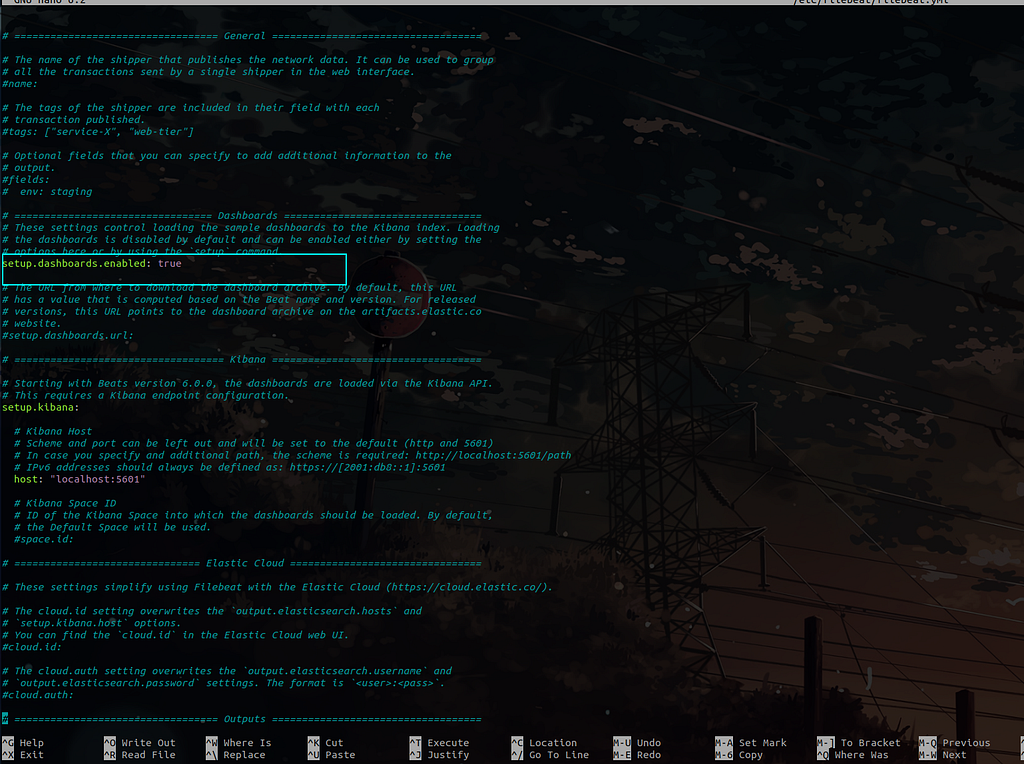This screenshot has height=764, width=1024.
Task: Click the ^R Read File shortcut
Action: coord(140,755)
